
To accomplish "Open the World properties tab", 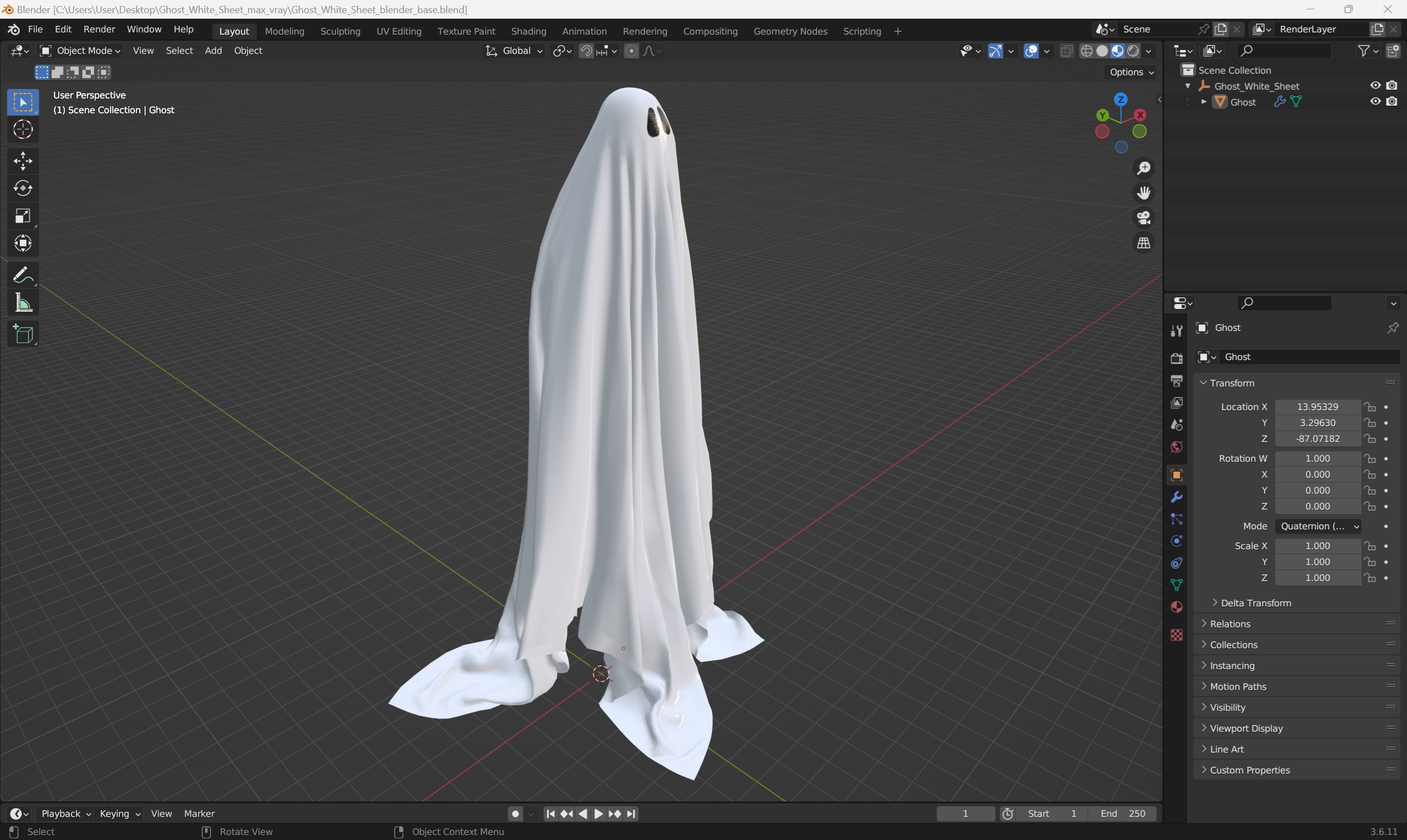I will (1177, 446).
